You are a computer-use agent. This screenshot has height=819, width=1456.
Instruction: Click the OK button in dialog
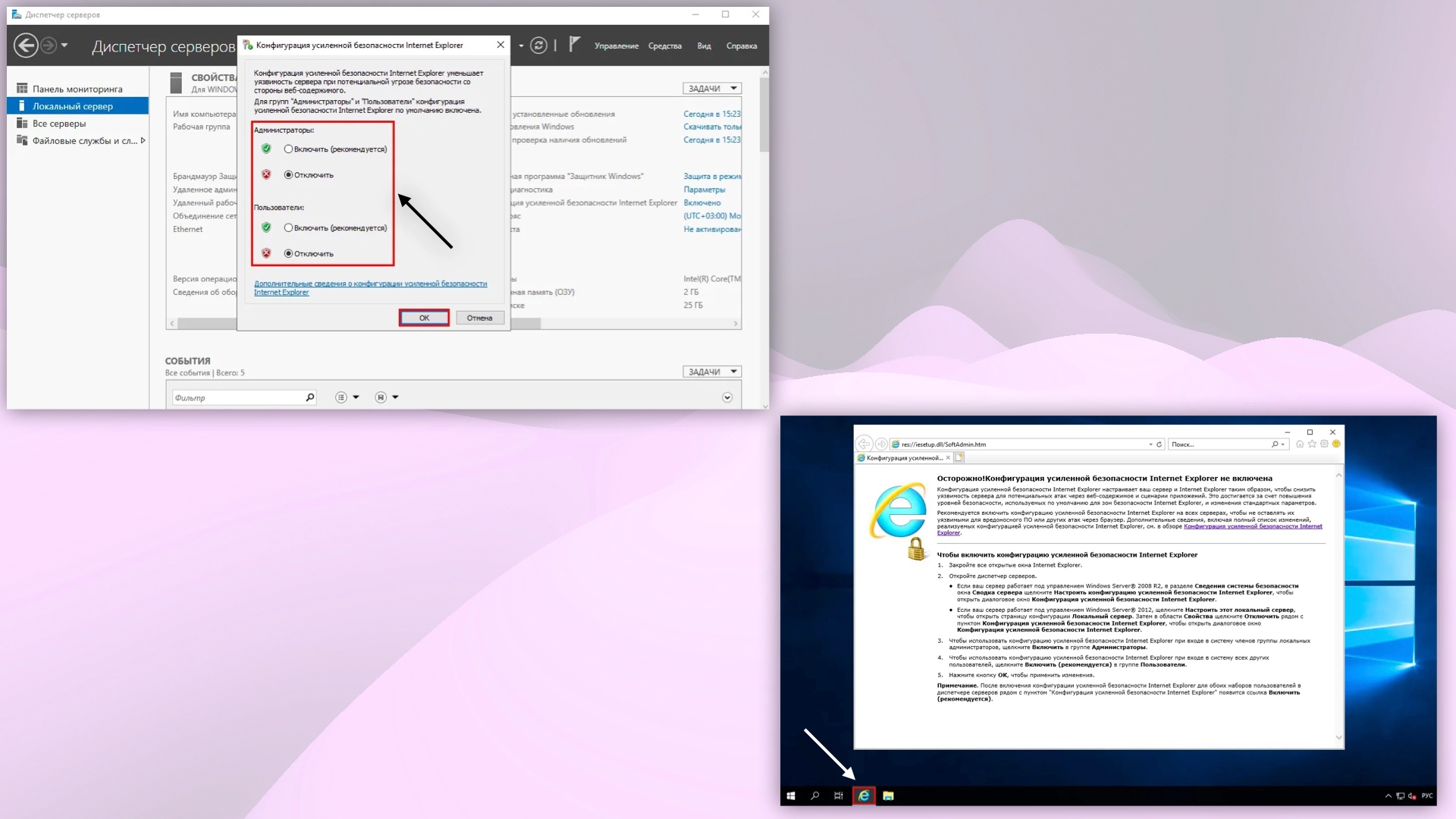coord(424,318)
